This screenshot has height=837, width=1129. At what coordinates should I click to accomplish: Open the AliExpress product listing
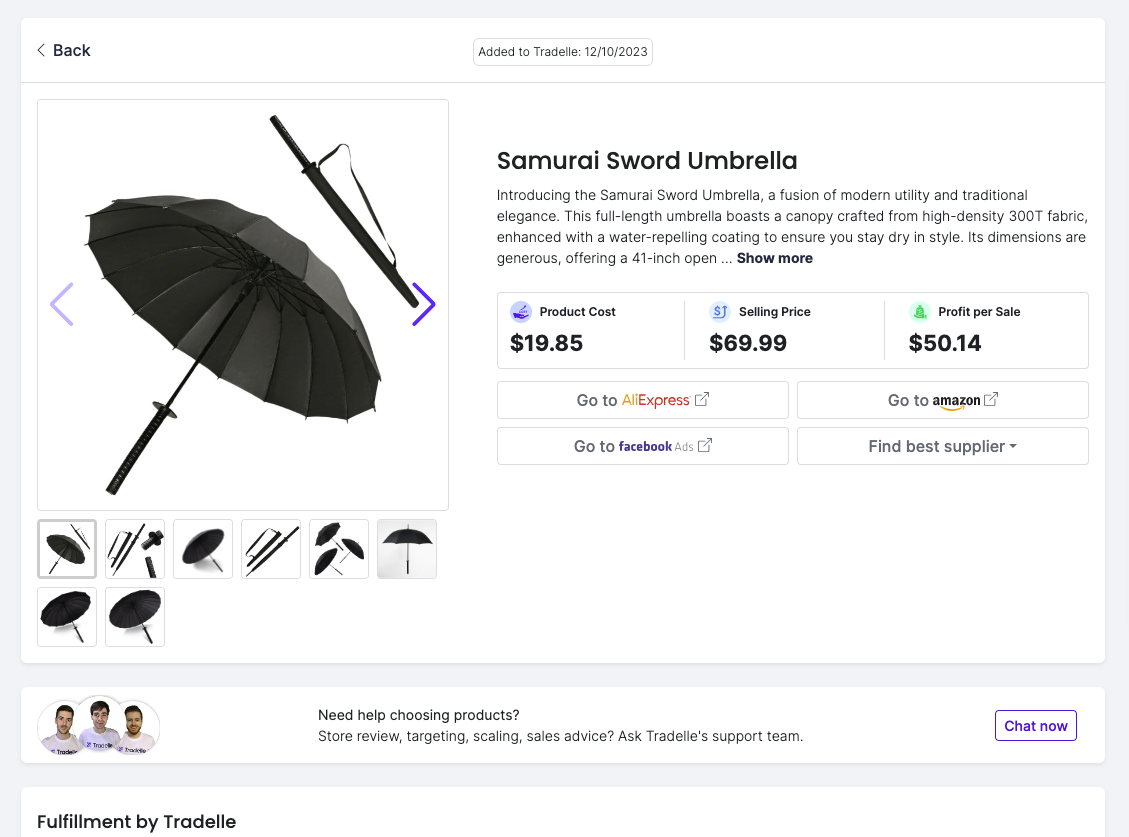tap(642, 399)
